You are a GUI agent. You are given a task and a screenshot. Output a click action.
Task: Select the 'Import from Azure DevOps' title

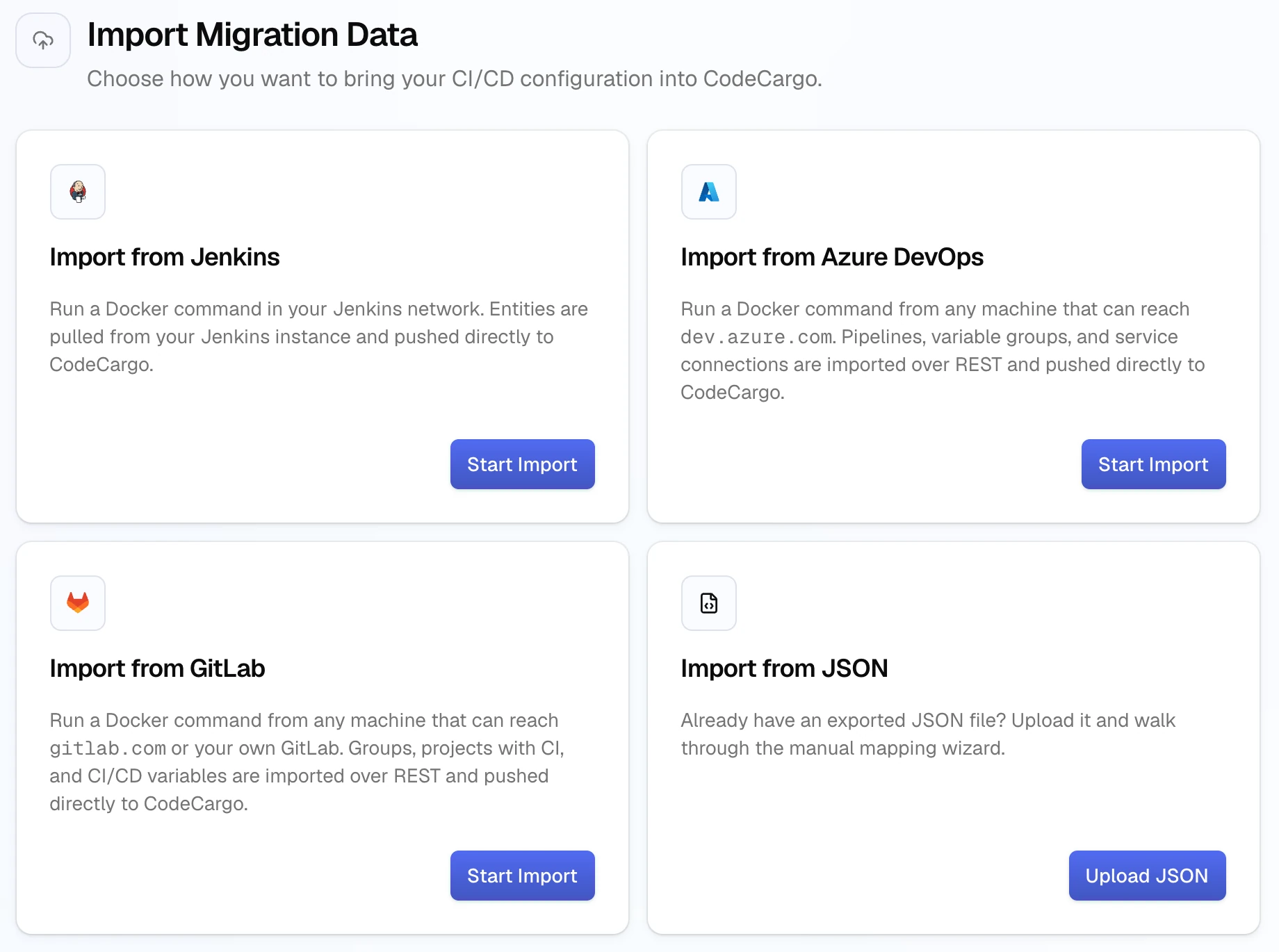point(832,257)
